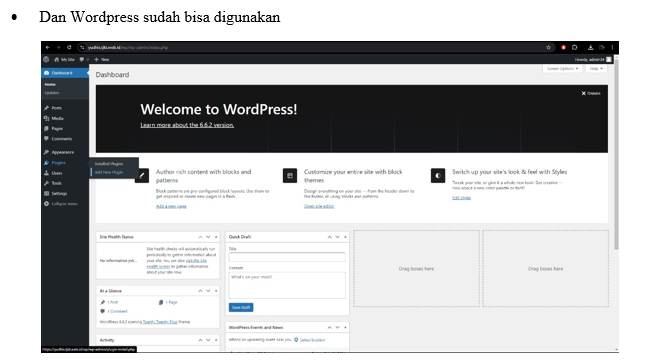
Task: Move At a Glance panel down
Action: tap(208, 291)
